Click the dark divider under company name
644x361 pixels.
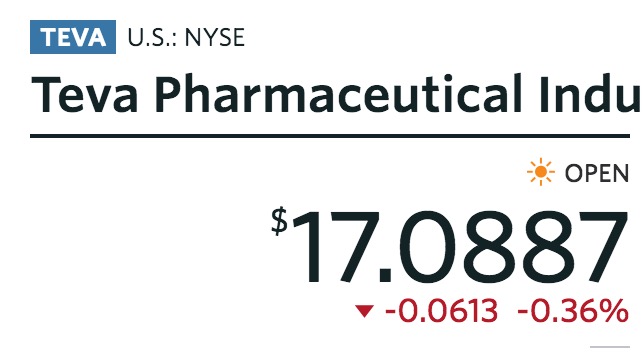(x=330, y=136)
